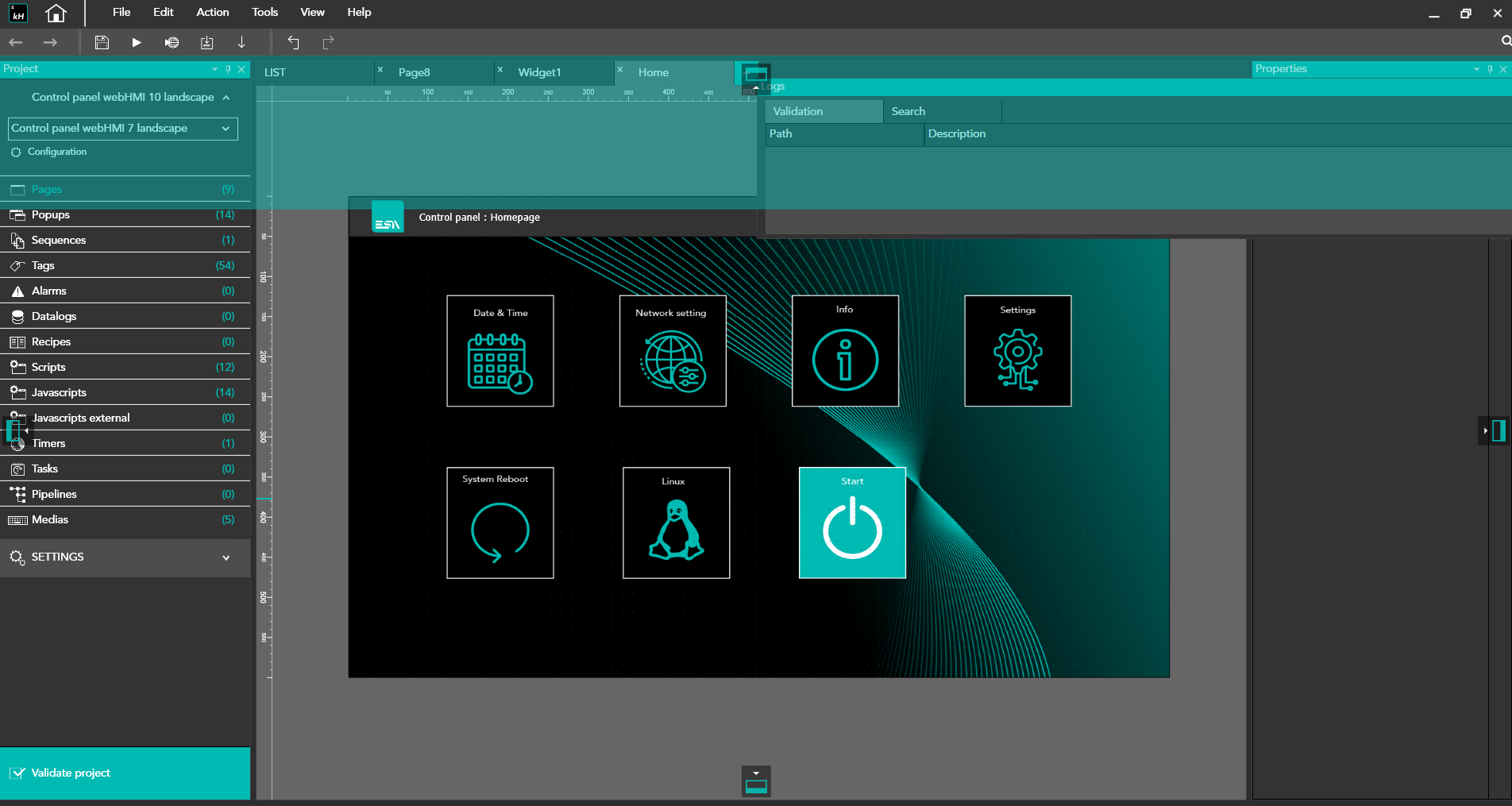Select the Linux penguin tile
This screenshot has height=806, width=1512.
(676, 523)
